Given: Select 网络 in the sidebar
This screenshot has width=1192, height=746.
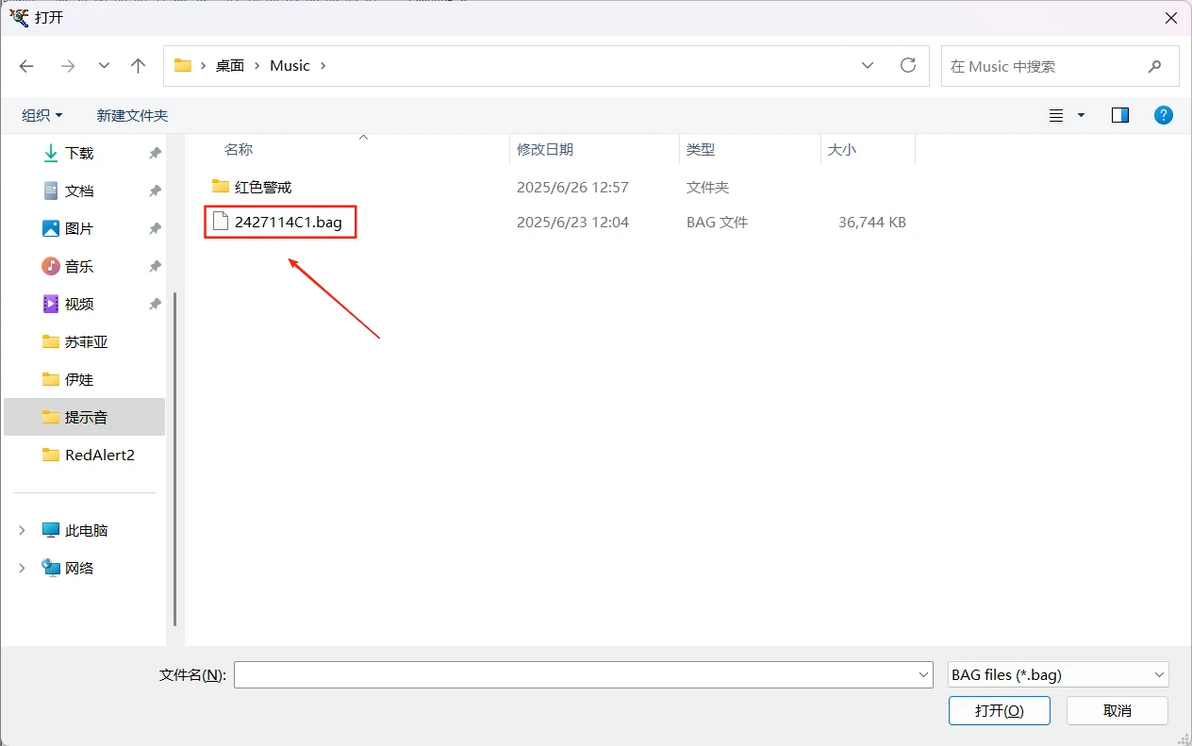Looking at the screenshot, I should pos(79,568).
